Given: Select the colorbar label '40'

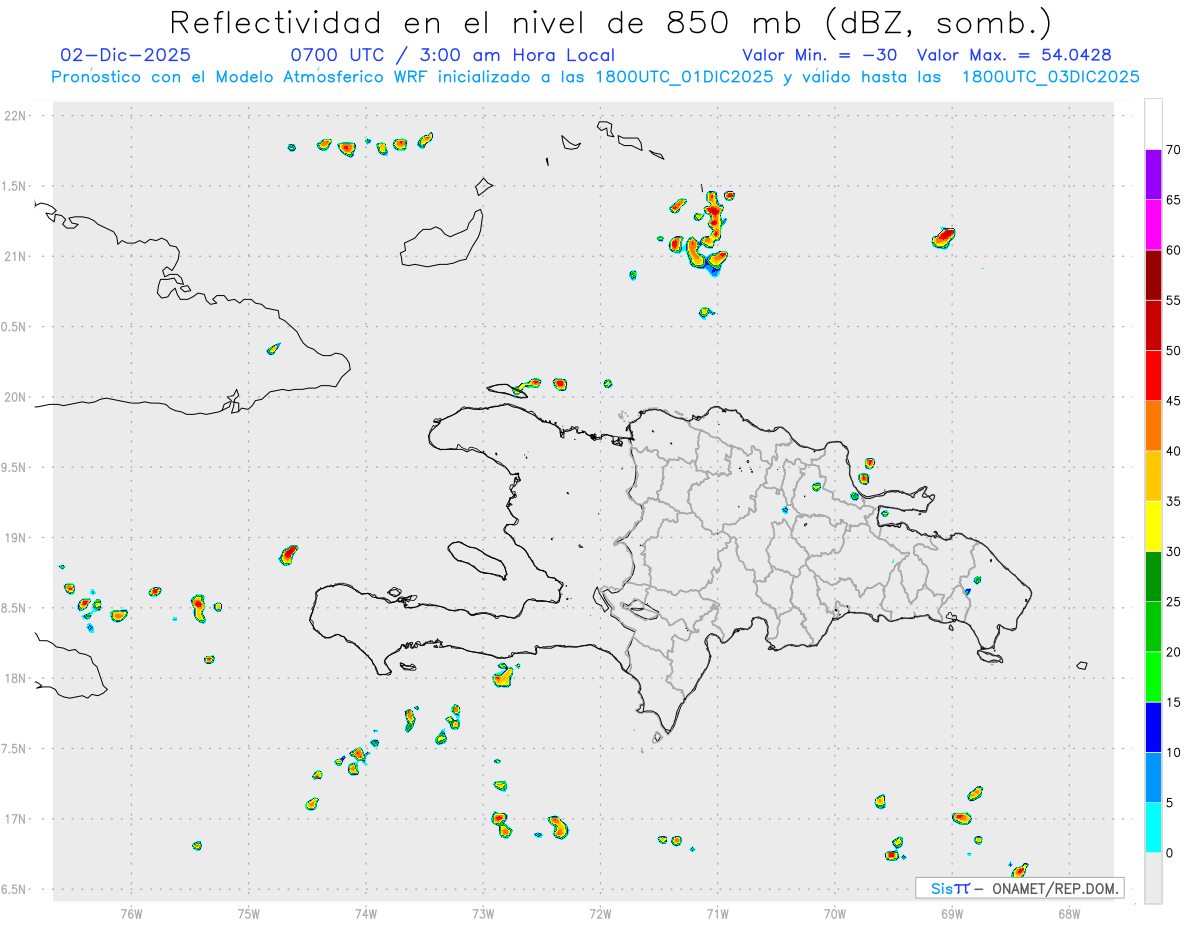Looking at the screenshot, I should click(1174, 451).
